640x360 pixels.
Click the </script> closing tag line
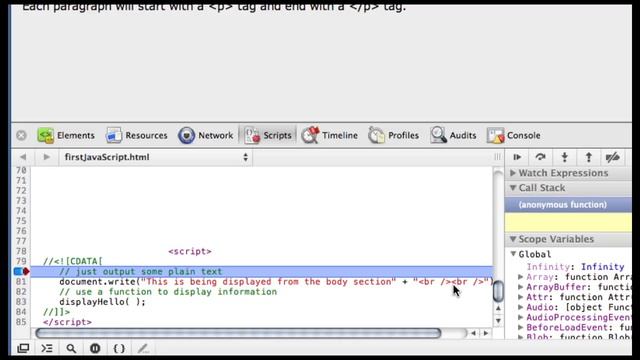pos(67,322)
